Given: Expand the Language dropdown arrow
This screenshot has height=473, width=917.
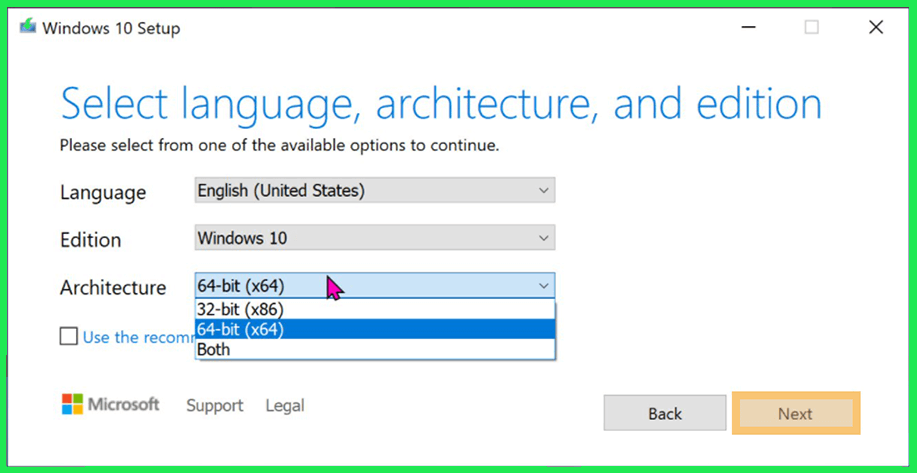Looking at the screenshot, I should pyautogui.click(x=543, y=190).
